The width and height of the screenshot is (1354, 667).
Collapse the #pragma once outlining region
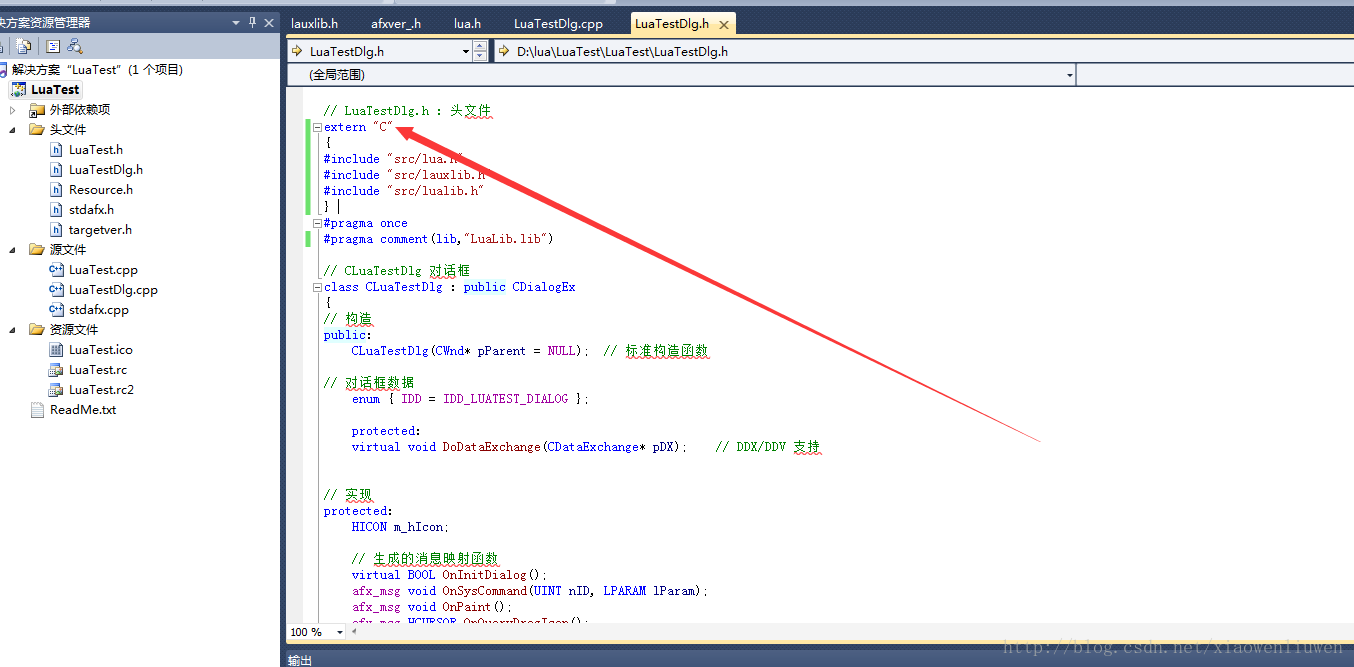[317, 223]
